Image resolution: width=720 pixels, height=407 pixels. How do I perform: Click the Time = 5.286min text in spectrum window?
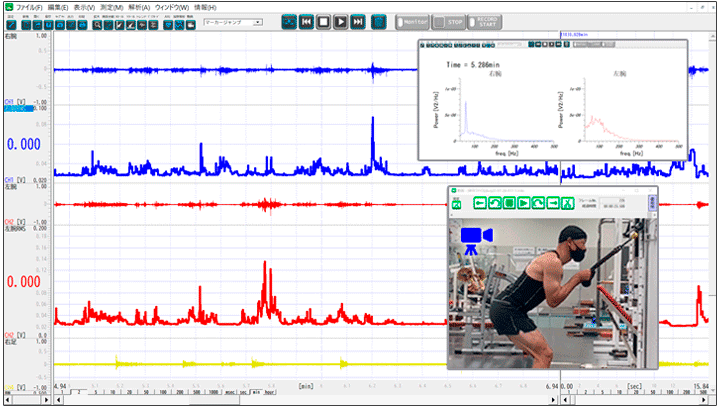coord(472,65)
